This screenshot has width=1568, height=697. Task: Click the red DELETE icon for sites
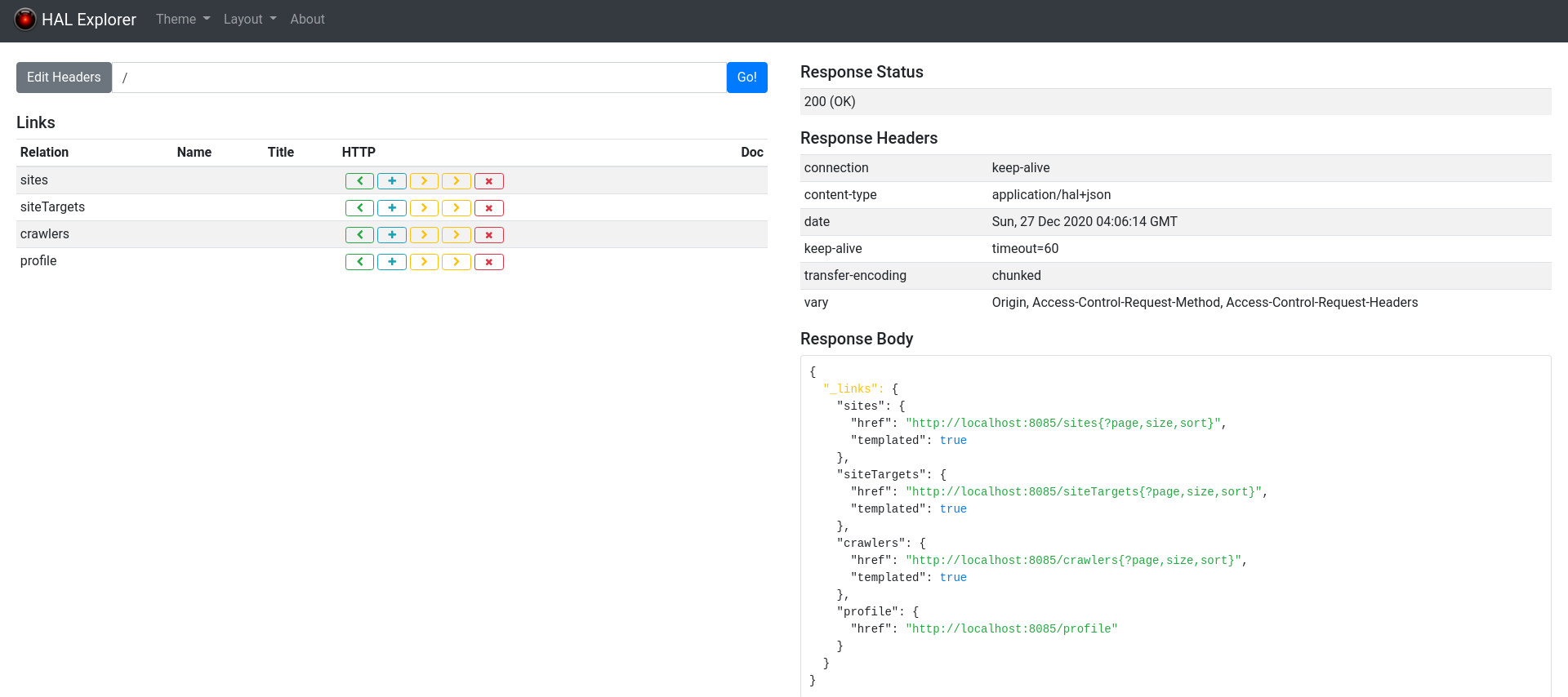click(x=488, y=181)
